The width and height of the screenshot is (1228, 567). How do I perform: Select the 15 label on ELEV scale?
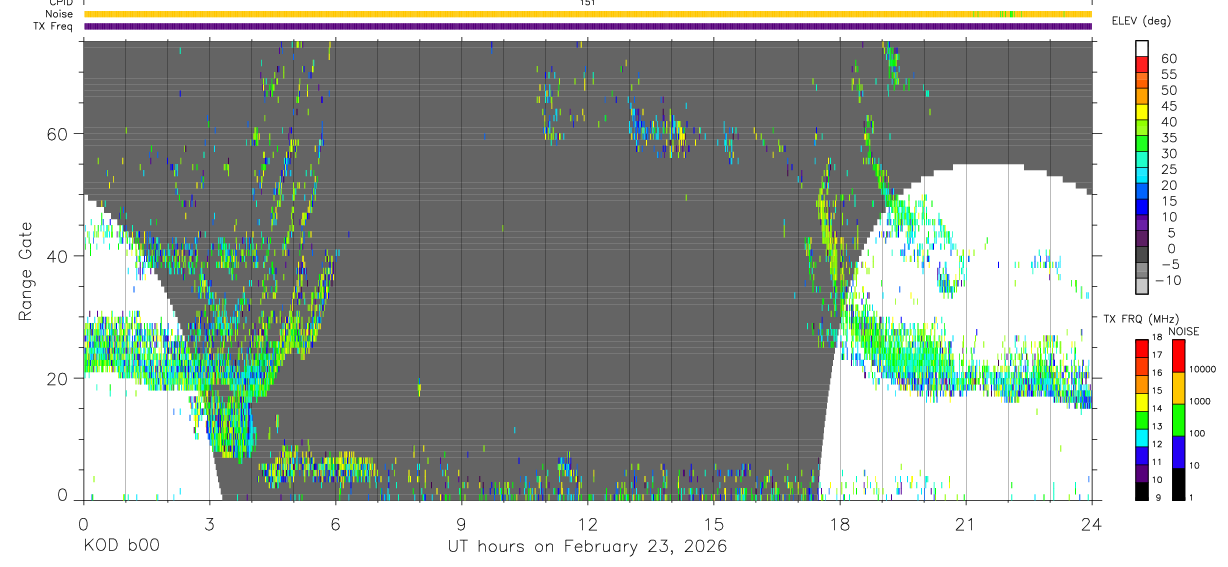tap(1170, 201)
